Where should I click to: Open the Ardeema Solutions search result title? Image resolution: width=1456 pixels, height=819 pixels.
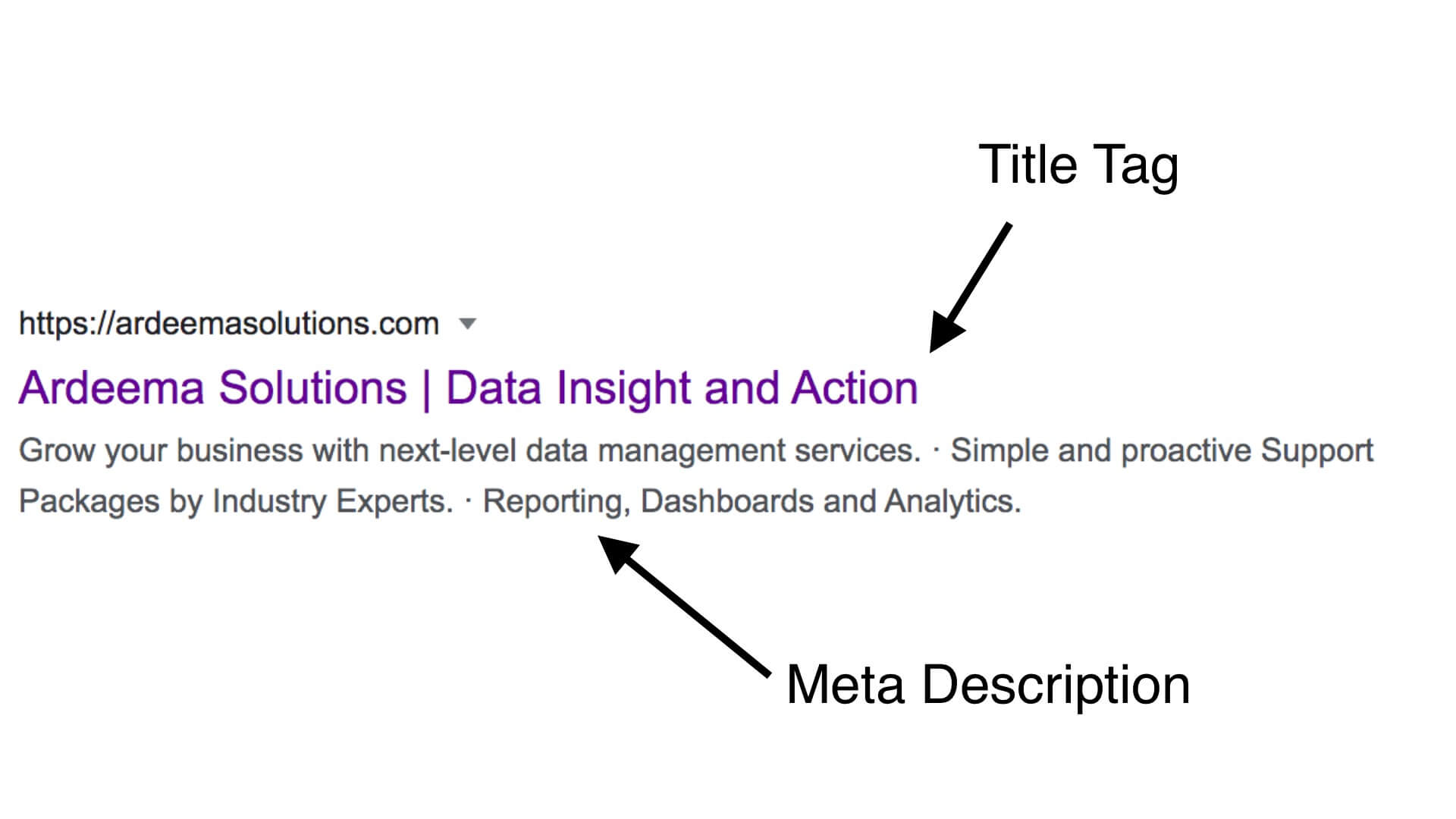[x=467, y=388]
